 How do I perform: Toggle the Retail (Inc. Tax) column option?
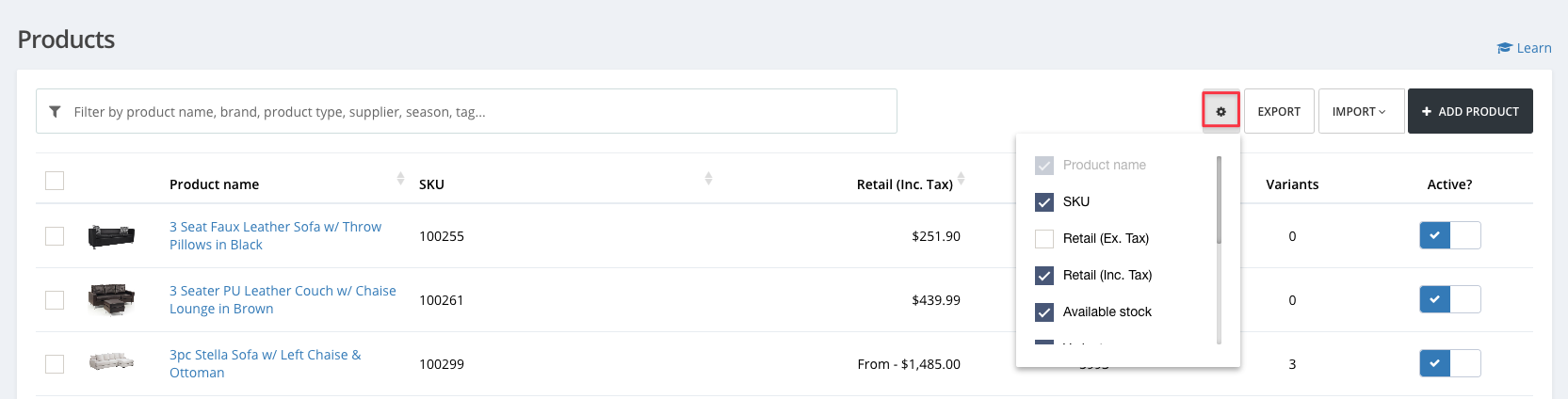pyautogui.click(x=1044, y=275)
